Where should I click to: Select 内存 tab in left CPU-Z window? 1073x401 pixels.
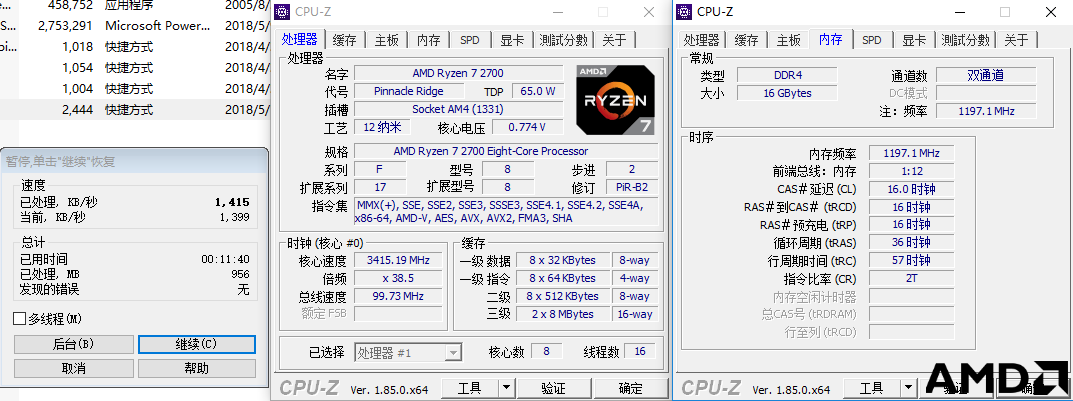428,40
